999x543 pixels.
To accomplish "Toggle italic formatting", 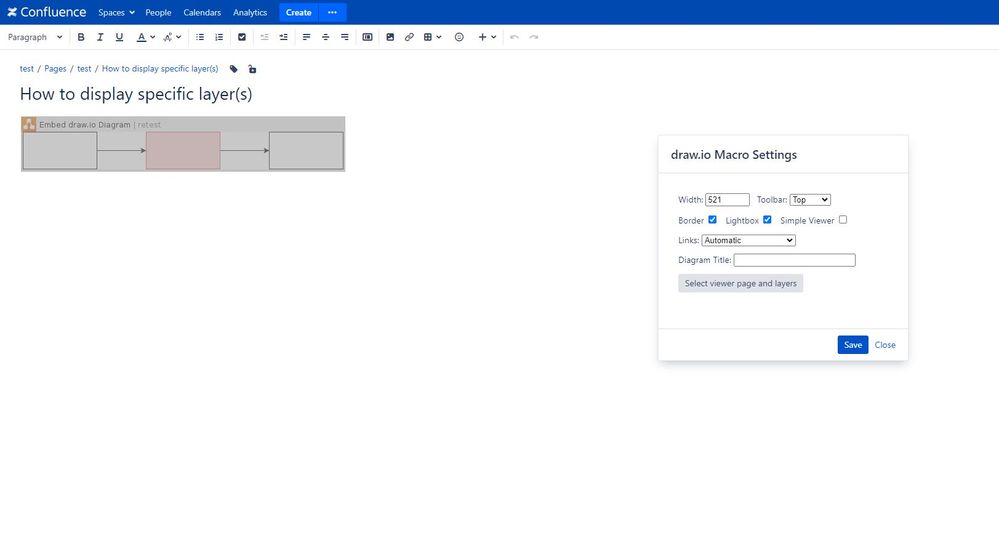I will coord(100,37).
